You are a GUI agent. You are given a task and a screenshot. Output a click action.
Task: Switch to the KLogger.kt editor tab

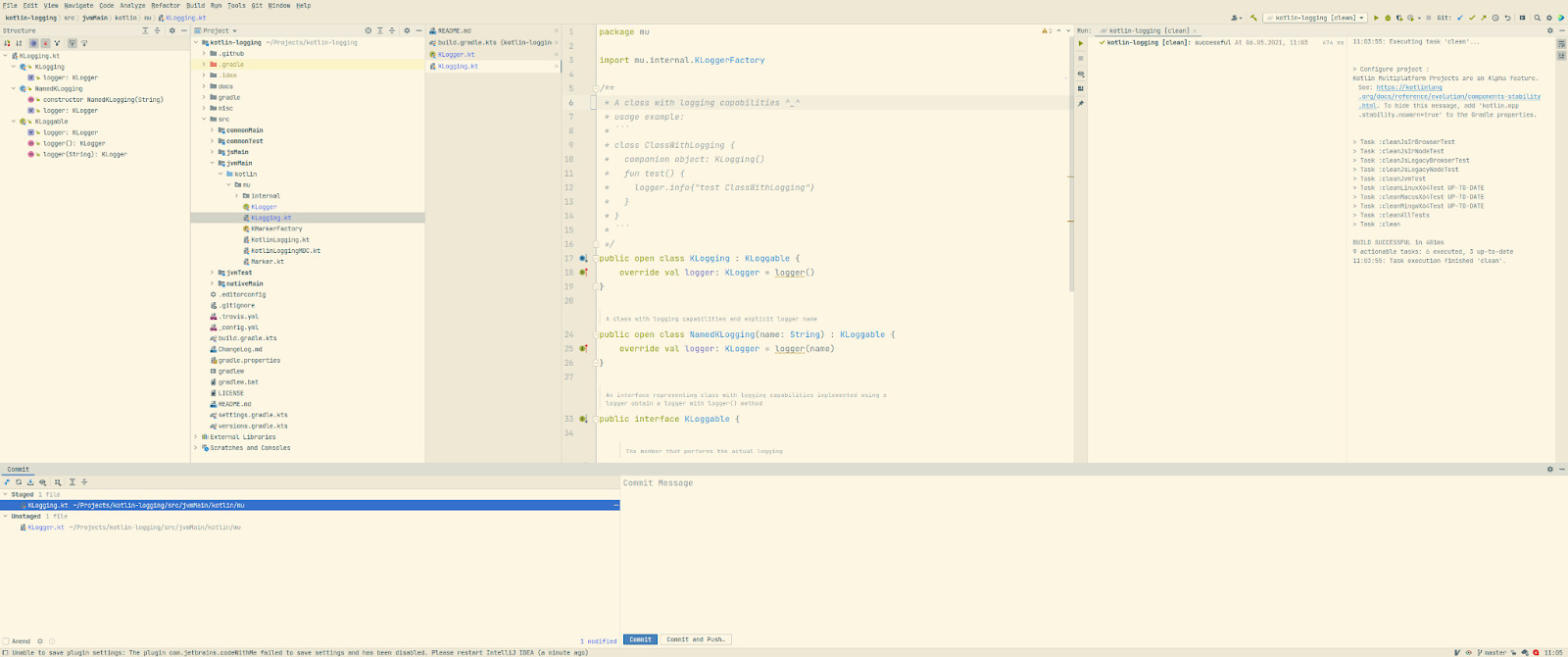[x=456, y=55]
